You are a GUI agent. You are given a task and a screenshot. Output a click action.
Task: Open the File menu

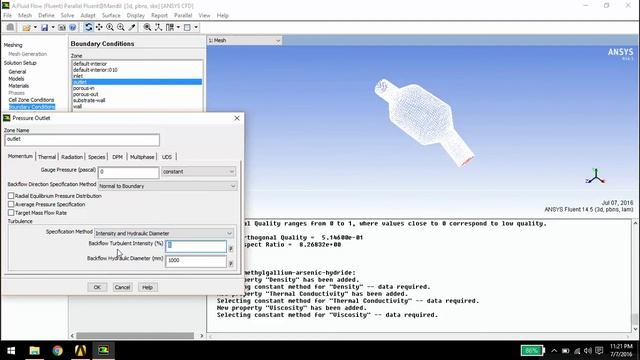[7, 16]
